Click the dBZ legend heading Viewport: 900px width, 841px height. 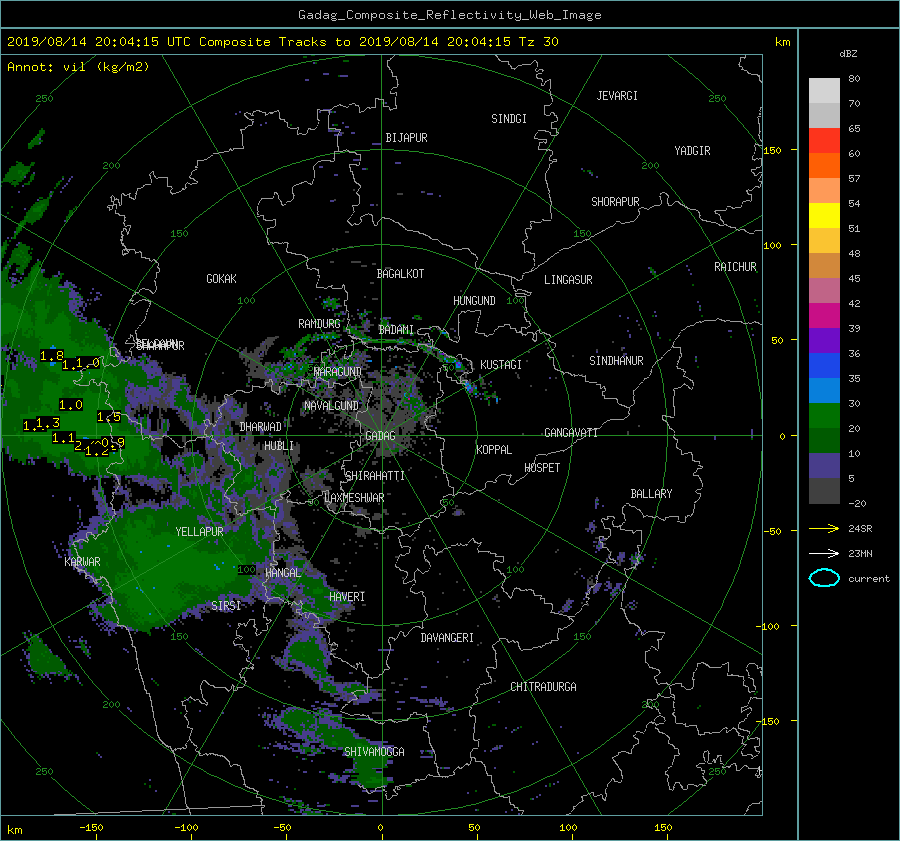848,54
